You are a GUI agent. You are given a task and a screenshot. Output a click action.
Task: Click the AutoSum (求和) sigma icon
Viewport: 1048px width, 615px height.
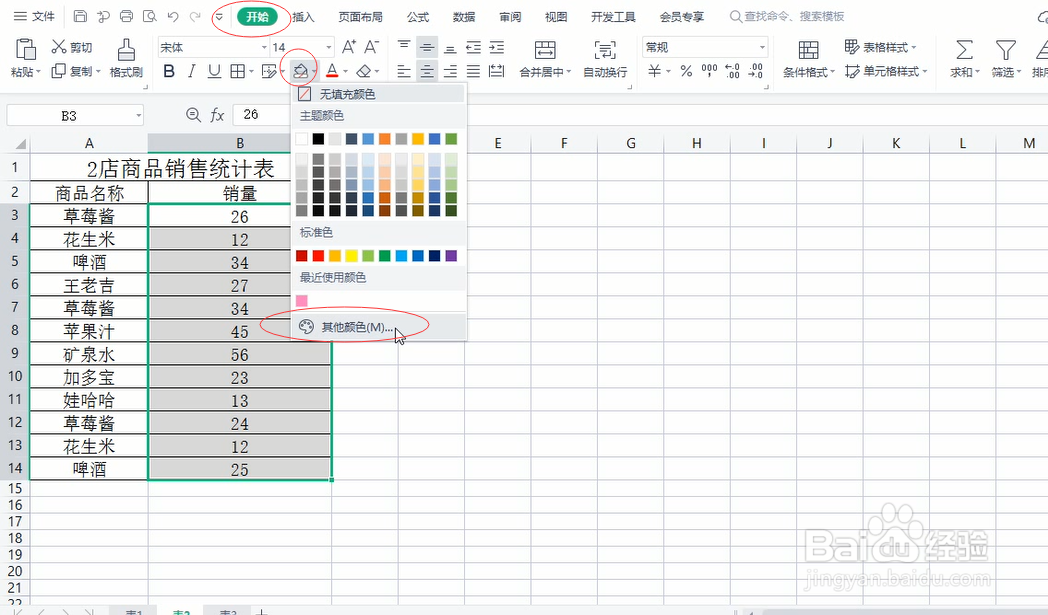[x=964, y=49]
